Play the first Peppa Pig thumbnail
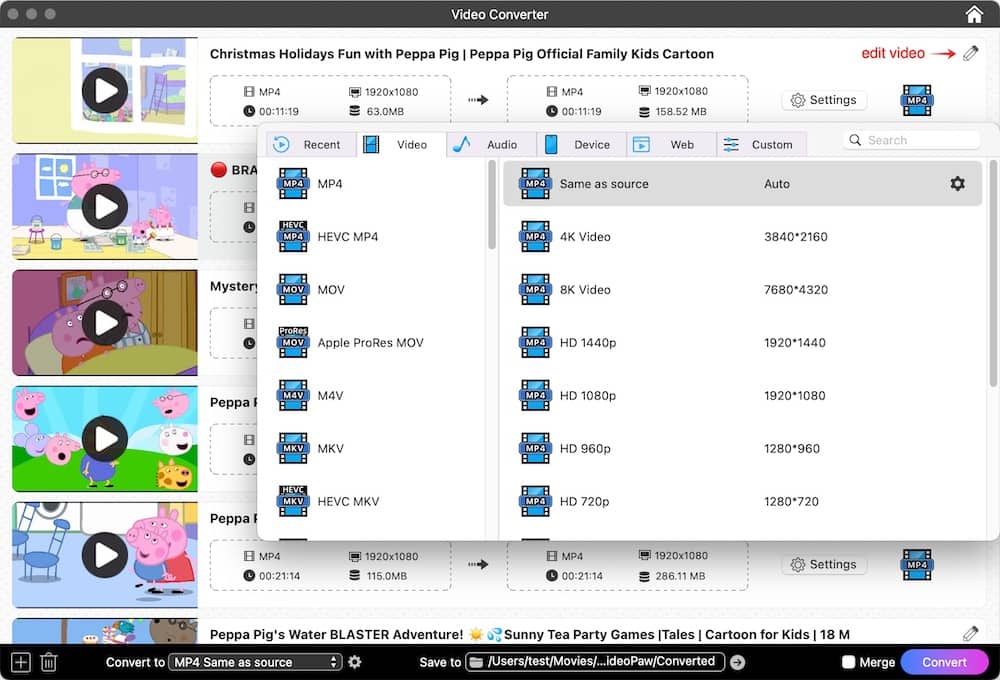The image size is (1000, 680). (104, 90)
